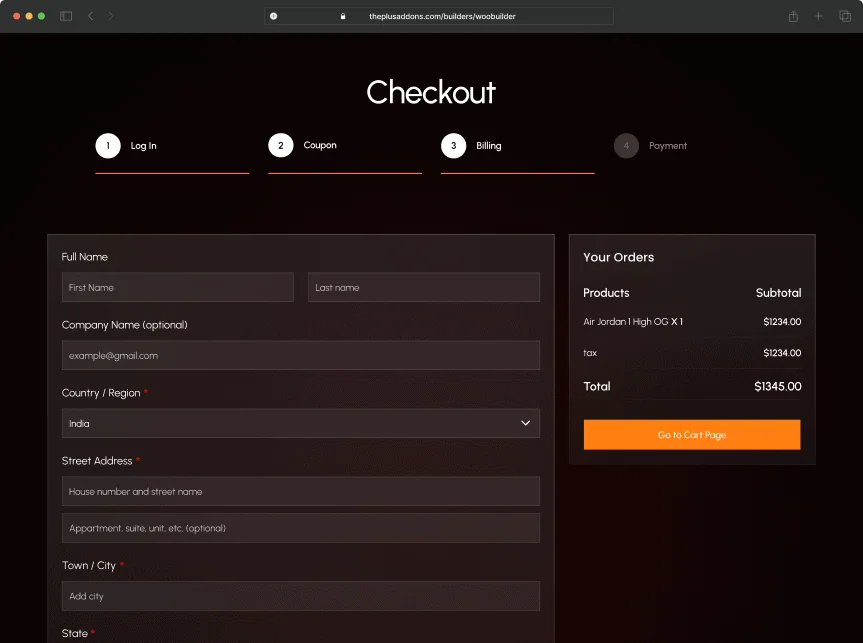Click the First Name input field

coord(177,287)
